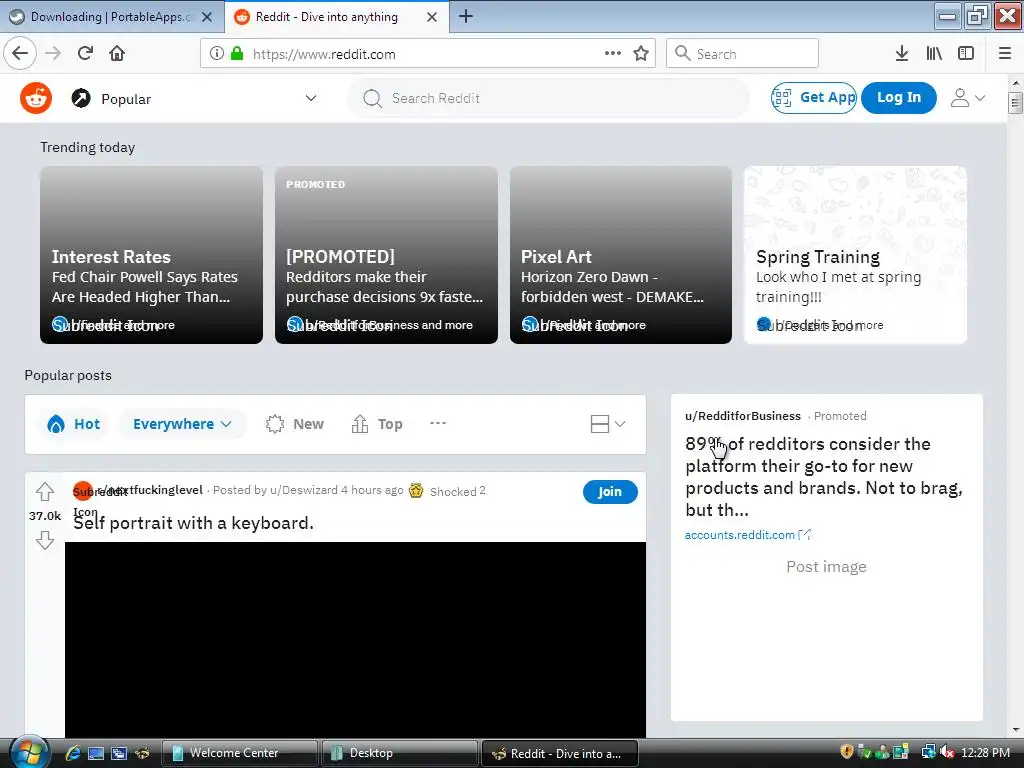The height and width of the screenshot is (768, 1024).
Task: Focus the Search Reddit field
Action: (548, 98)
